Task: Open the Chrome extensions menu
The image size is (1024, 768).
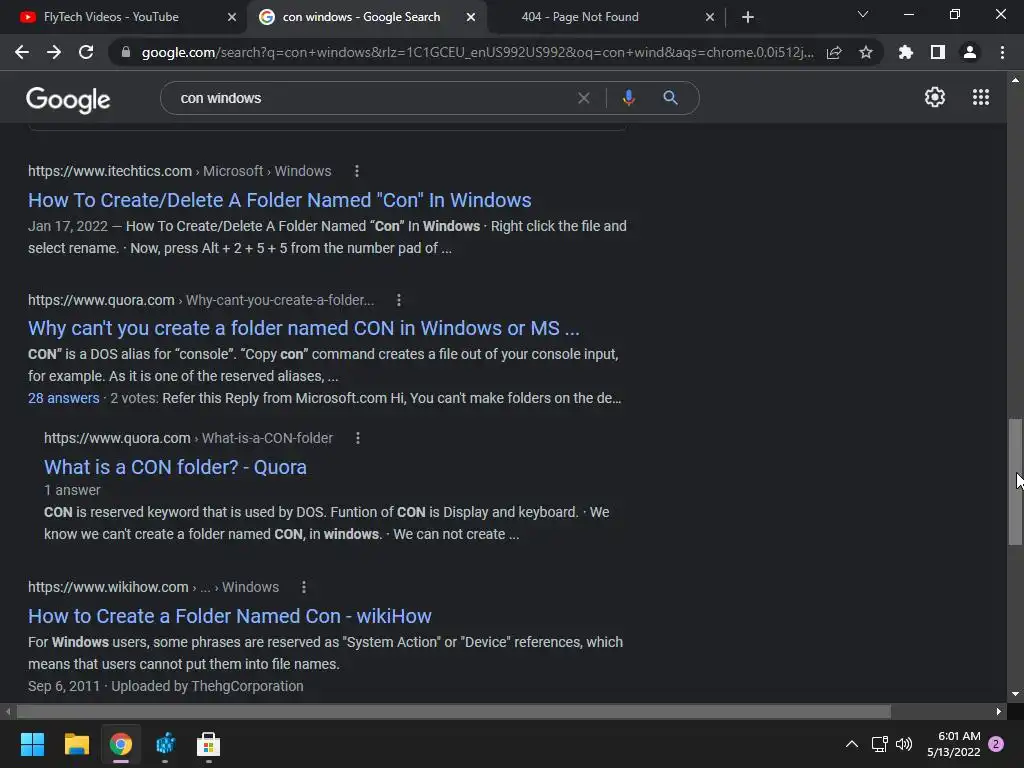Action: coord(905,52)
